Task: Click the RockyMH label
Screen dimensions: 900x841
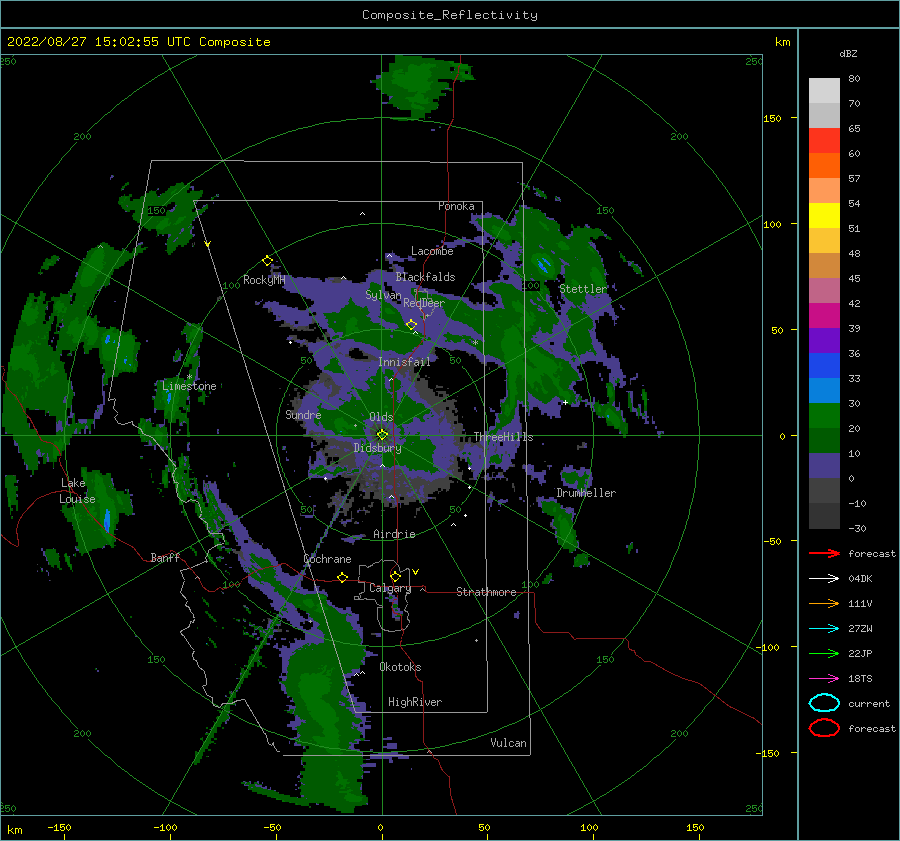Action: [x=264, y=280]
